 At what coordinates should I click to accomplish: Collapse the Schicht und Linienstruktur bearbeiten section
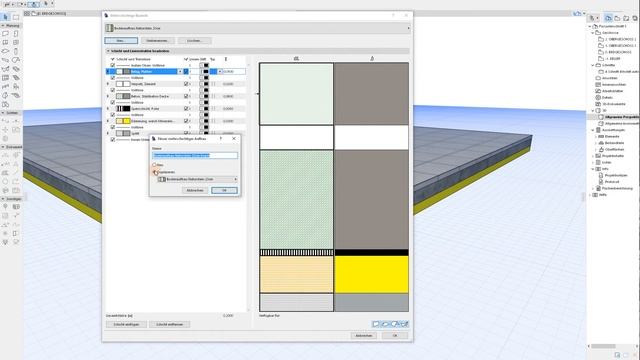click(108, 51)
